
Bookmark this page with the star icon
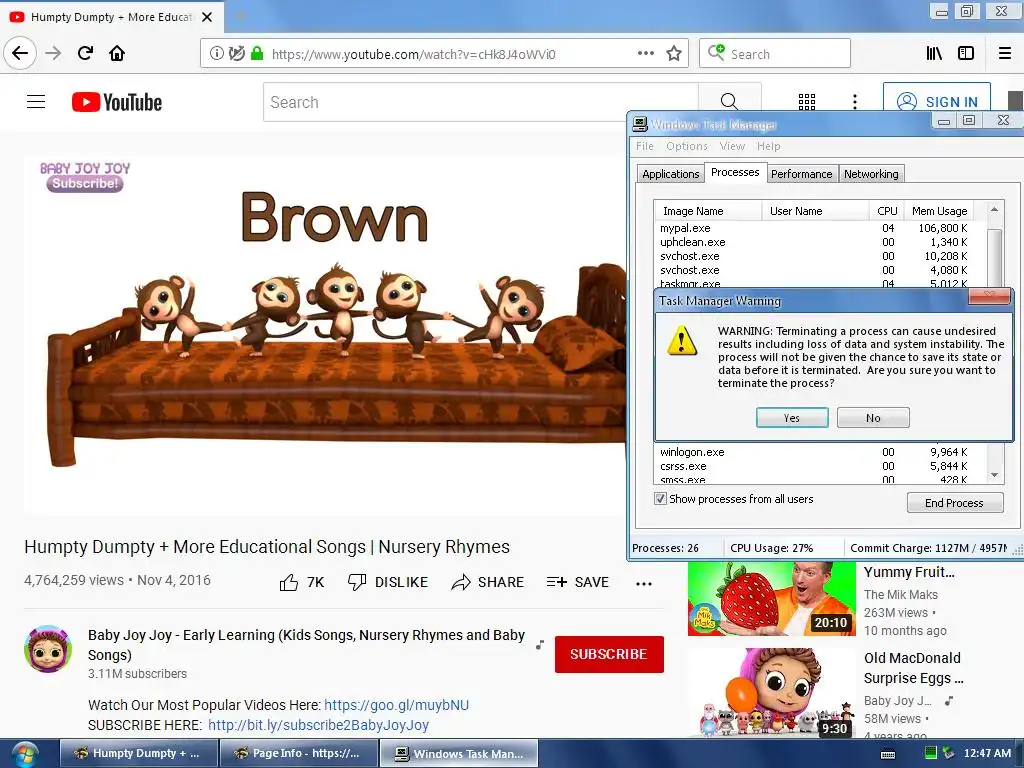point(674,54)
